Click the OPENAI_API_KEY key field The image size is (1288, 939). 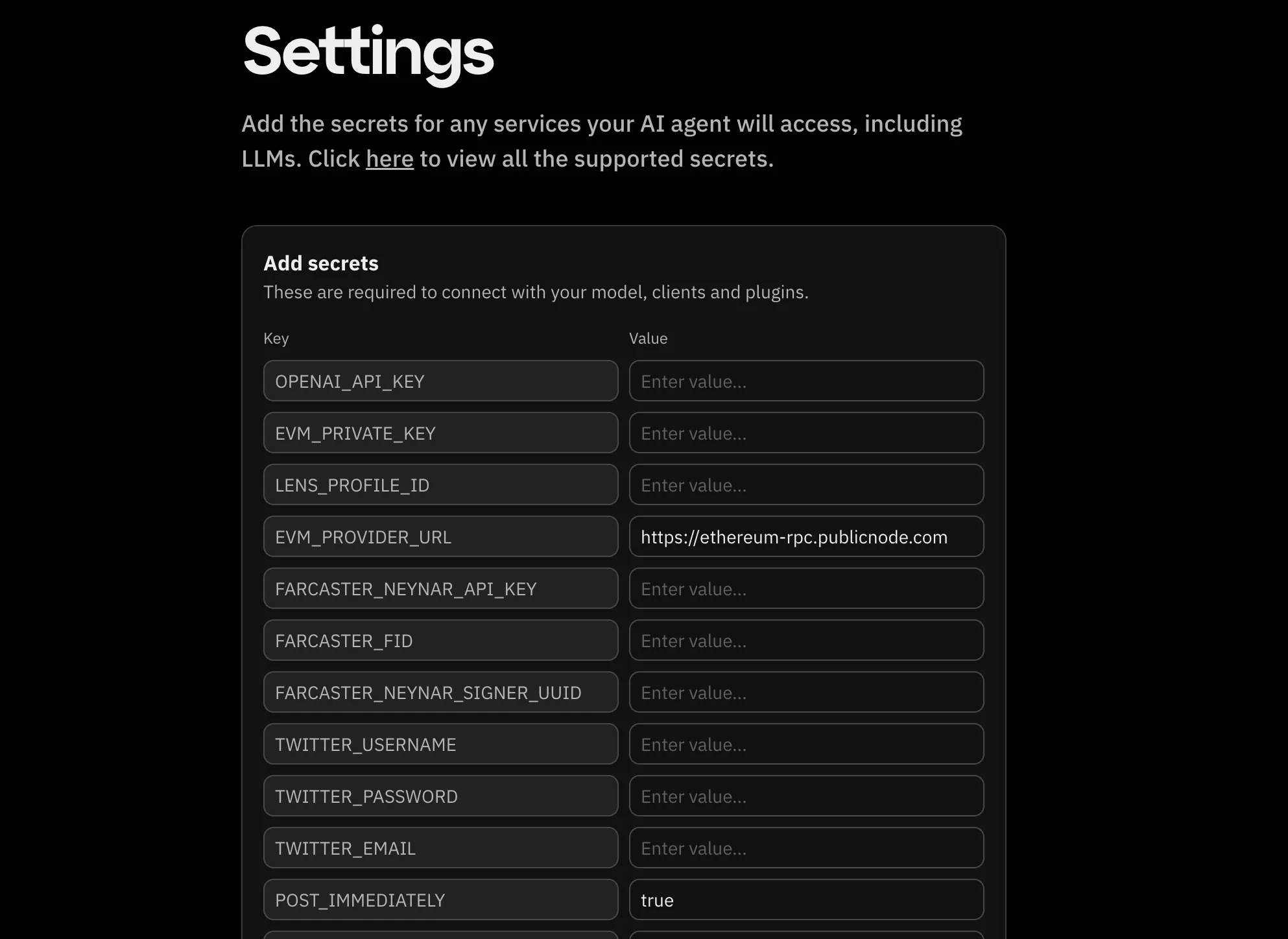(x=440, y=381)
